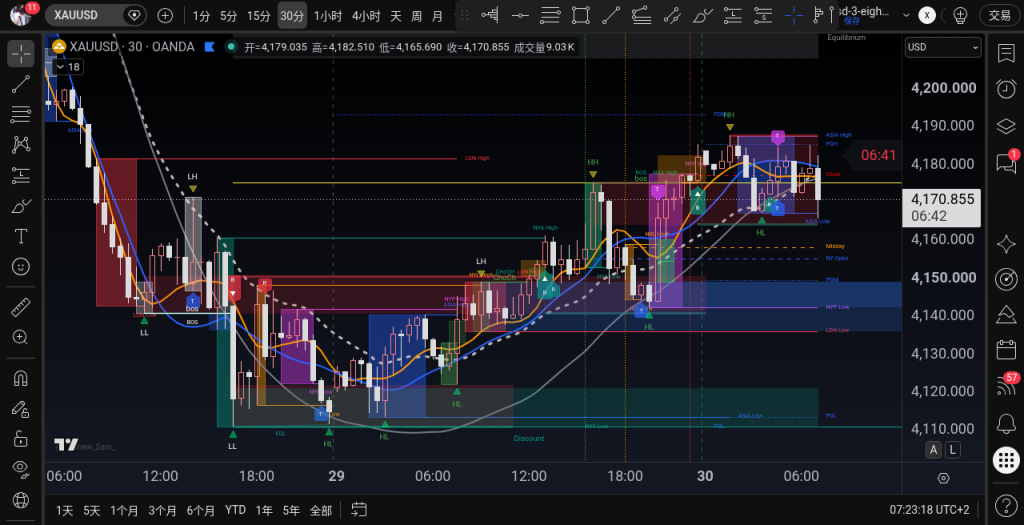Open the notifications bell icon

pos(1006,424)
